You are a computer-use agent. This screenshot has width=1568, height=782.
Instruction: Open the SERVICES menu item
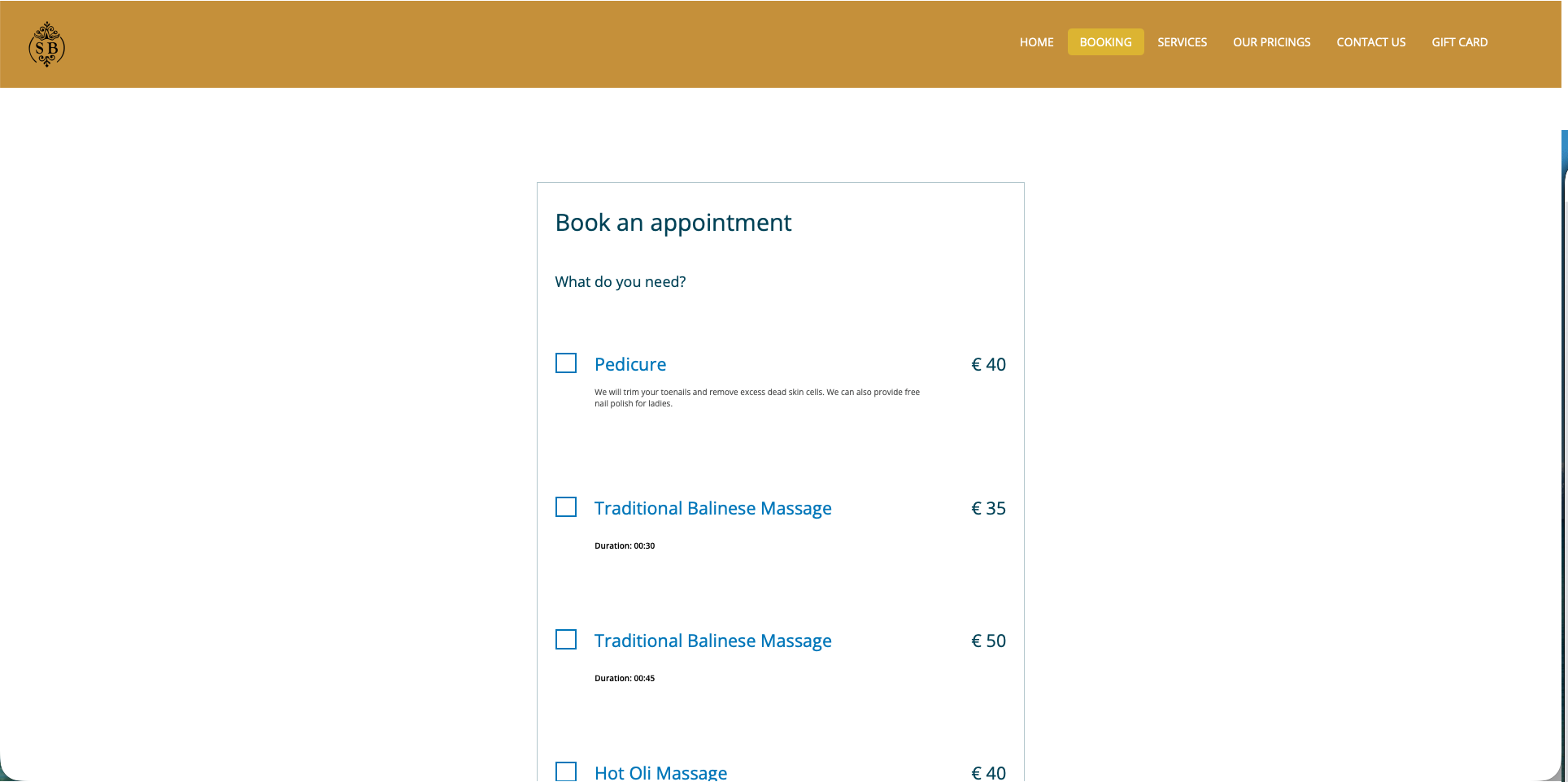1182,42
